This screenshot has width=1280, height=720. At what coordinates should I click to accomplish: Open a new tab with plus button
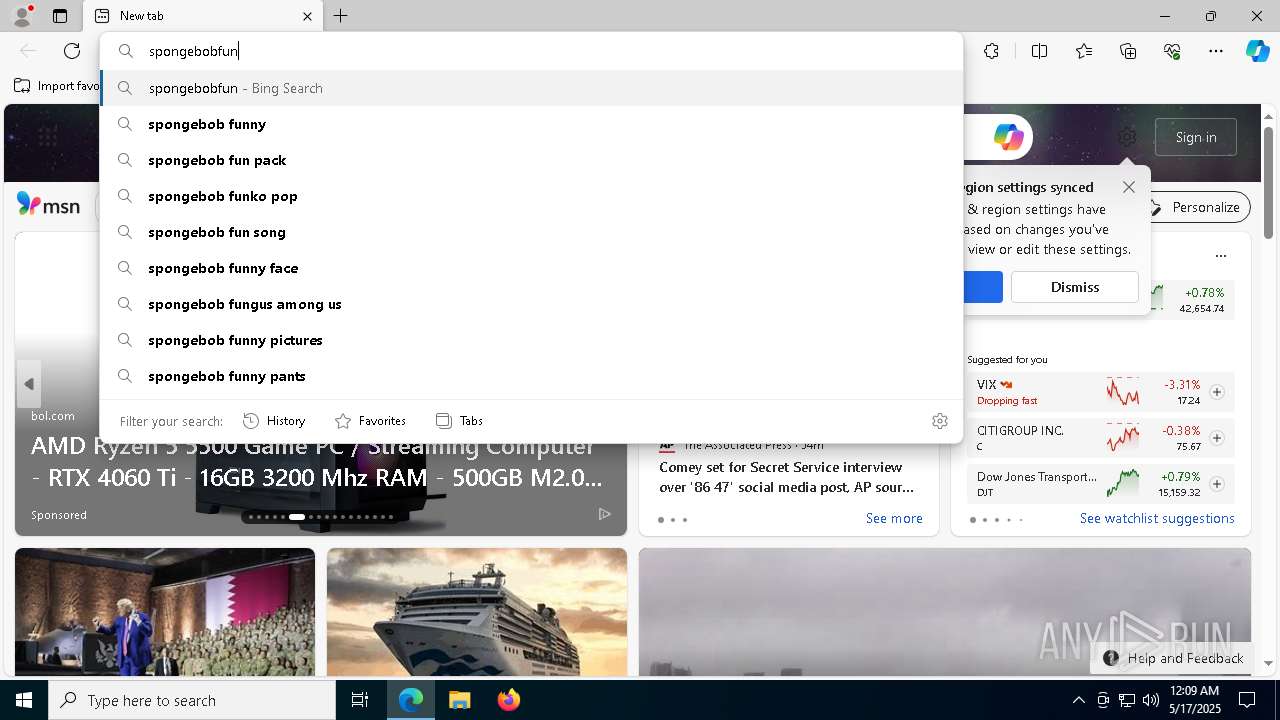341,16
